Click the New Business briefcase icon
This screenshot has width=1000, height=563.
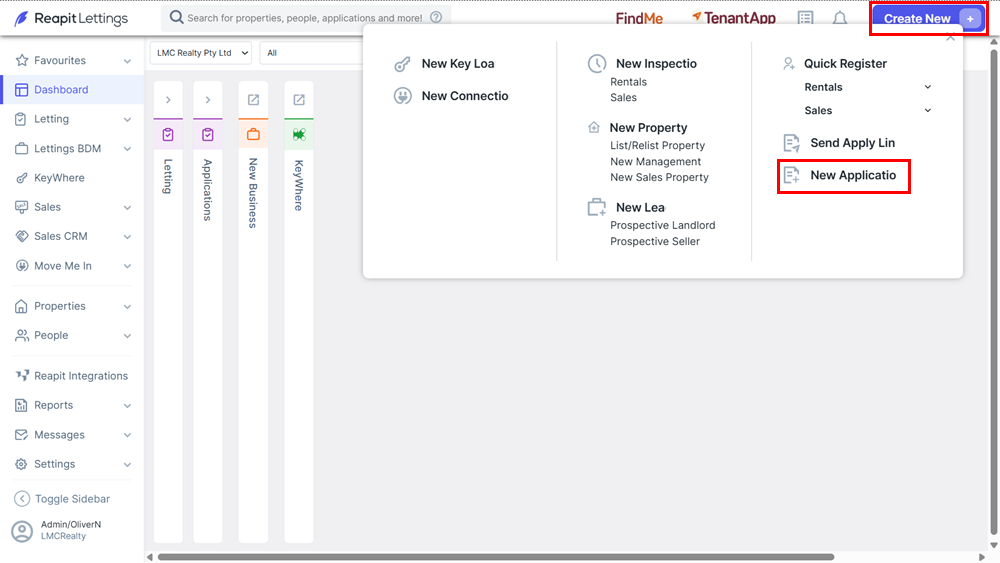coord(253,135)
